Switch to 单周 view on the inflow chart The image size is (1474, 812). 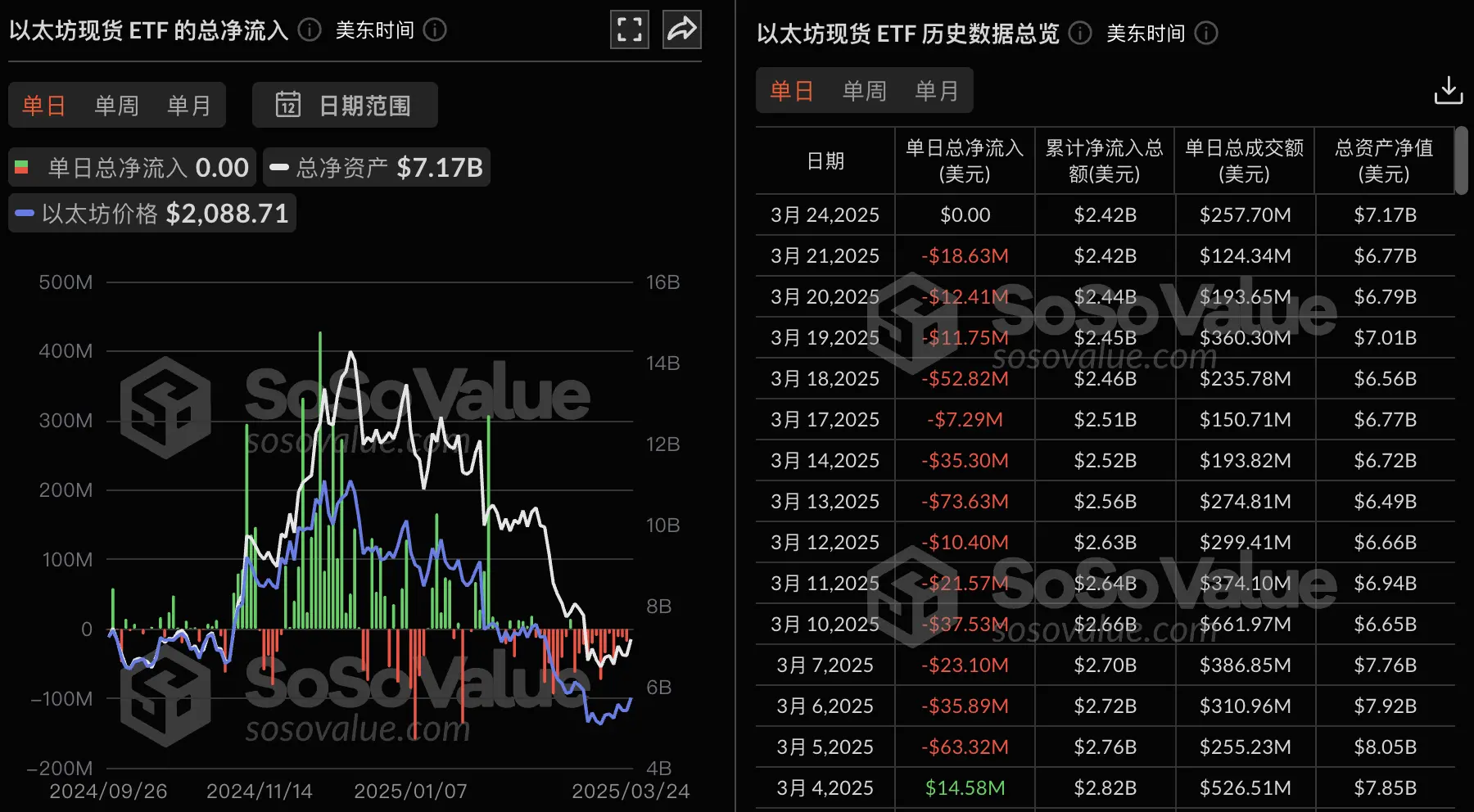[x=115, y=105]
